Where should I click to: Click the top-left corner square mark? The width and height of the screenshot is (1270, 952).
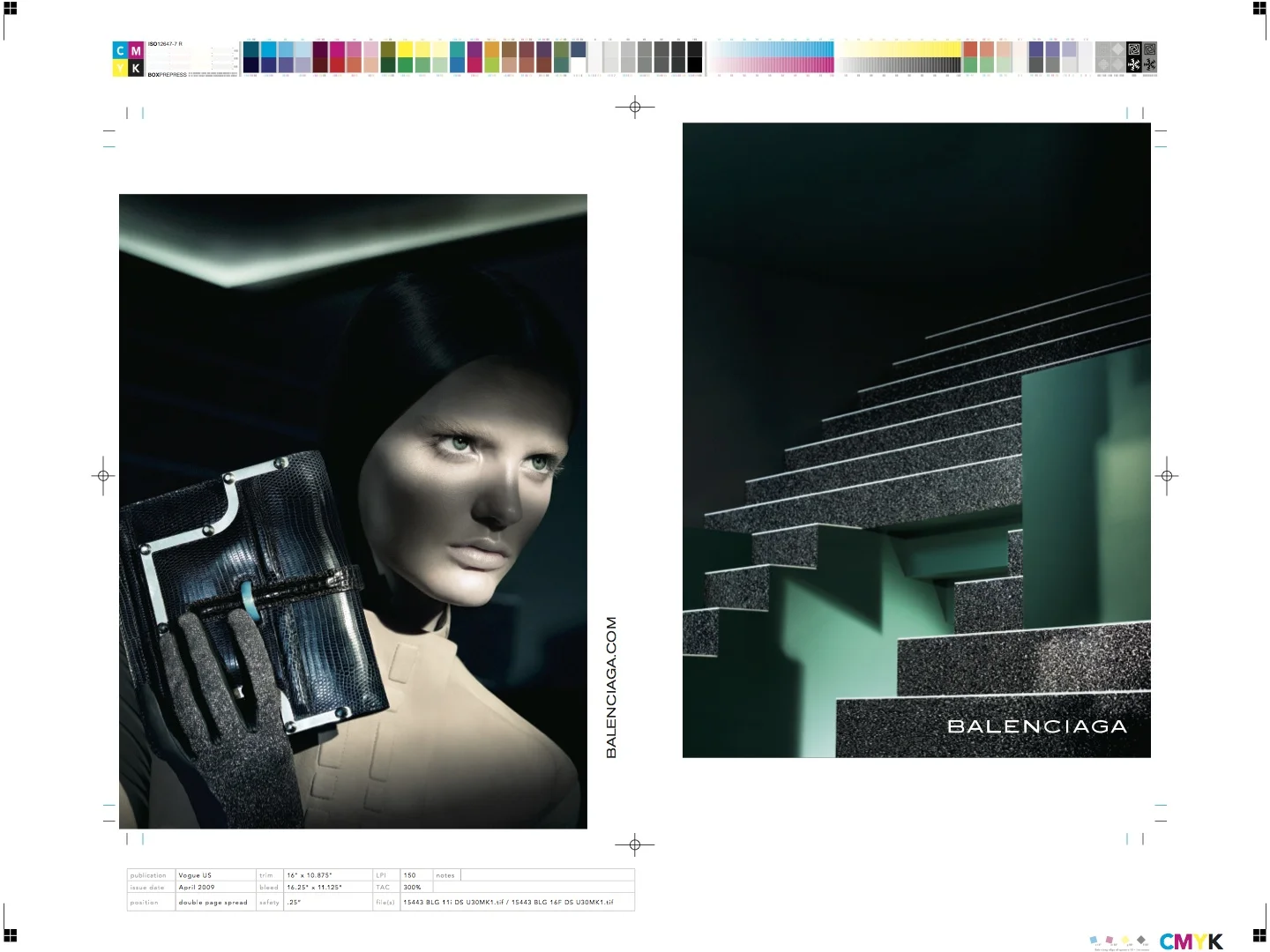pos(11,9)
